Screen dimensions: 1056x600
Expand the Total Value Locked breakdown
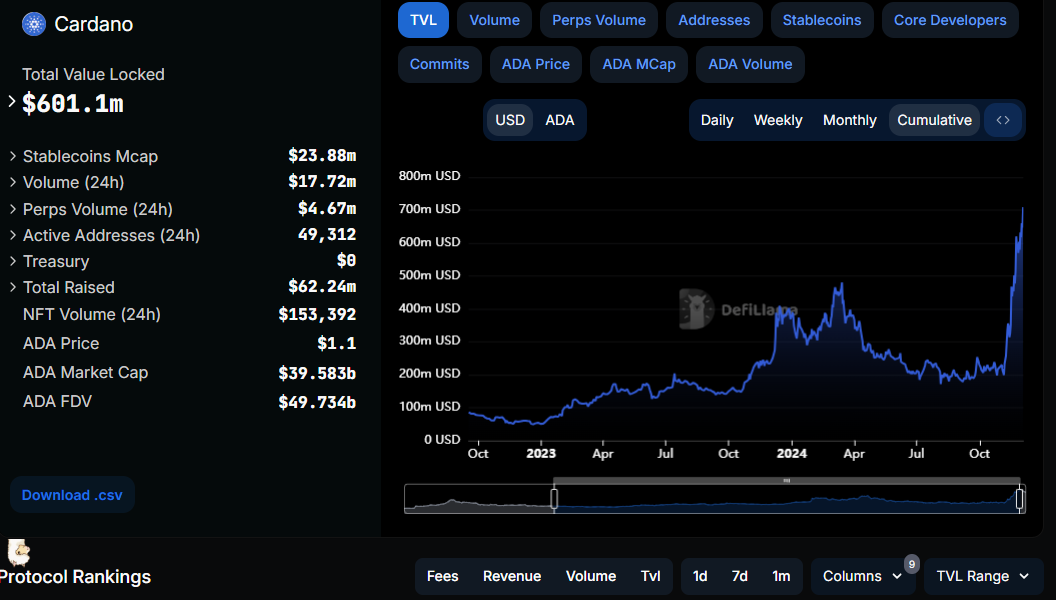point(12,101)
